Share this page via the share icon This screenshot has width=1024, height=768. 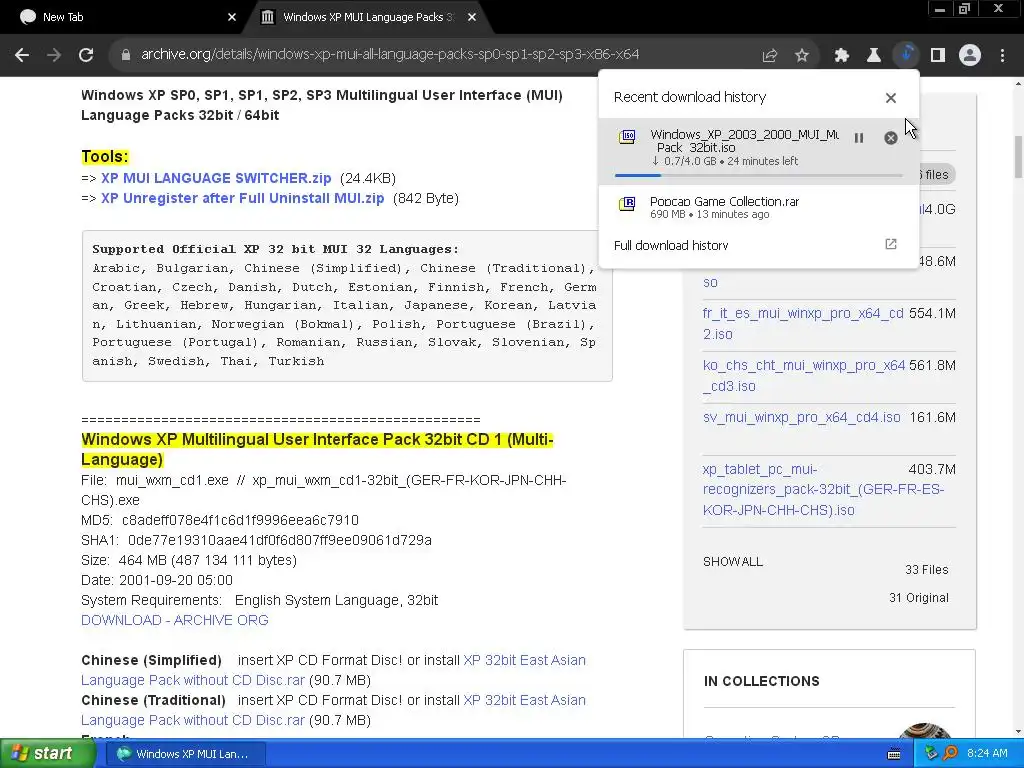click(770, 56)
